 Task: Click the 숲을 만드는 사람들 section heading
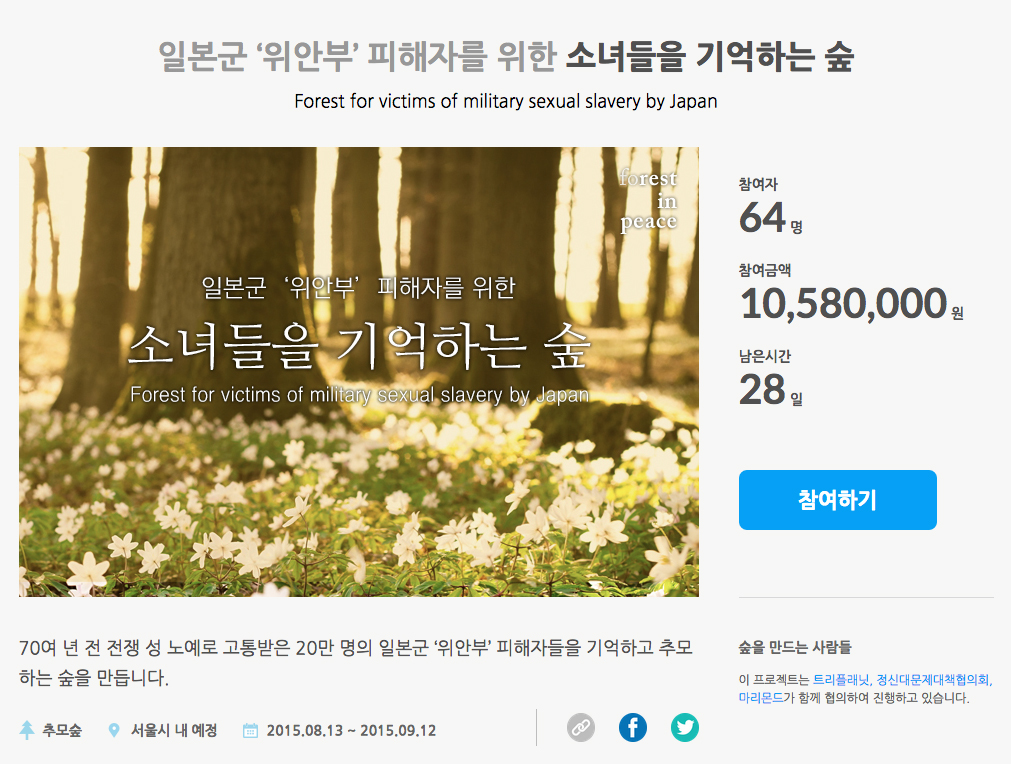[795, 647]
